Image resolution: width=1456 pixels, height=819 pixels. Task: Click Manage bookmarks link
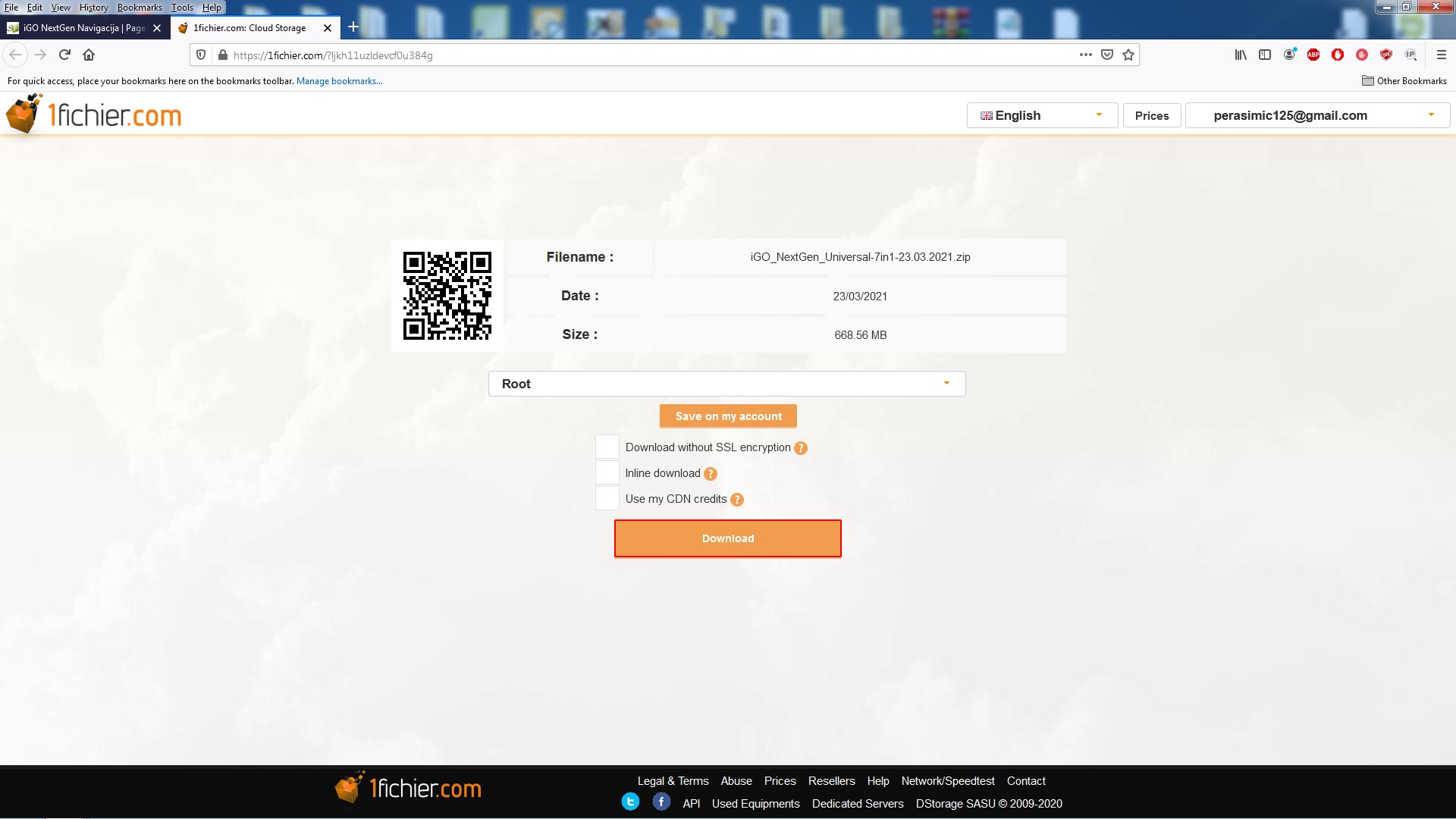click(x=339, y=81)
